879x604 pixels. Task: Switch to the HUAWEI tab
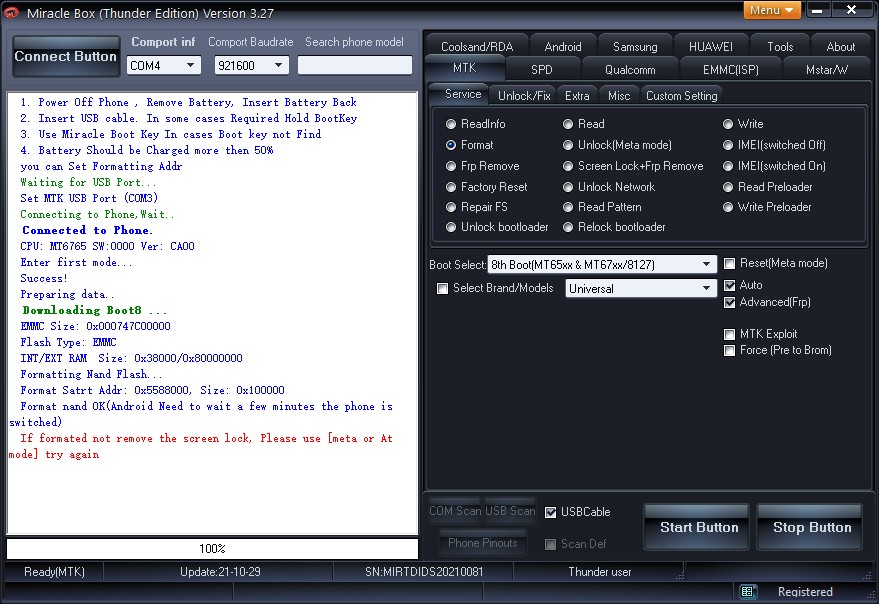pyautogui.click(x=710, y=47)
